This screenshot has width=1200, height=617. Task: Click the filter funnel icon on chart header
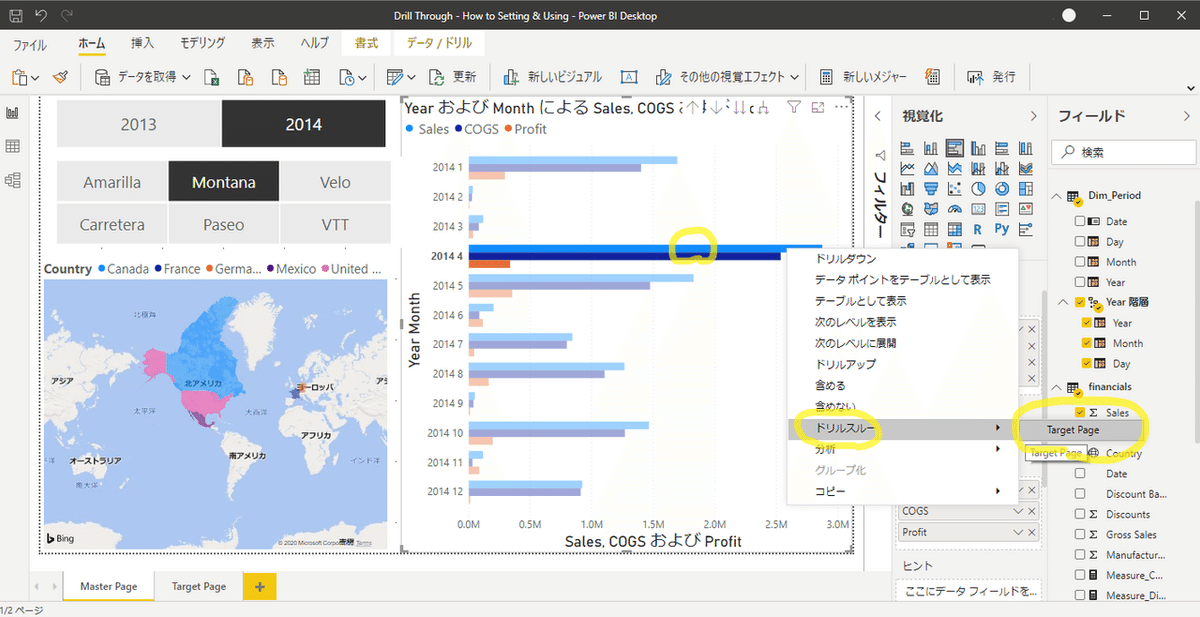pos(794,107)
